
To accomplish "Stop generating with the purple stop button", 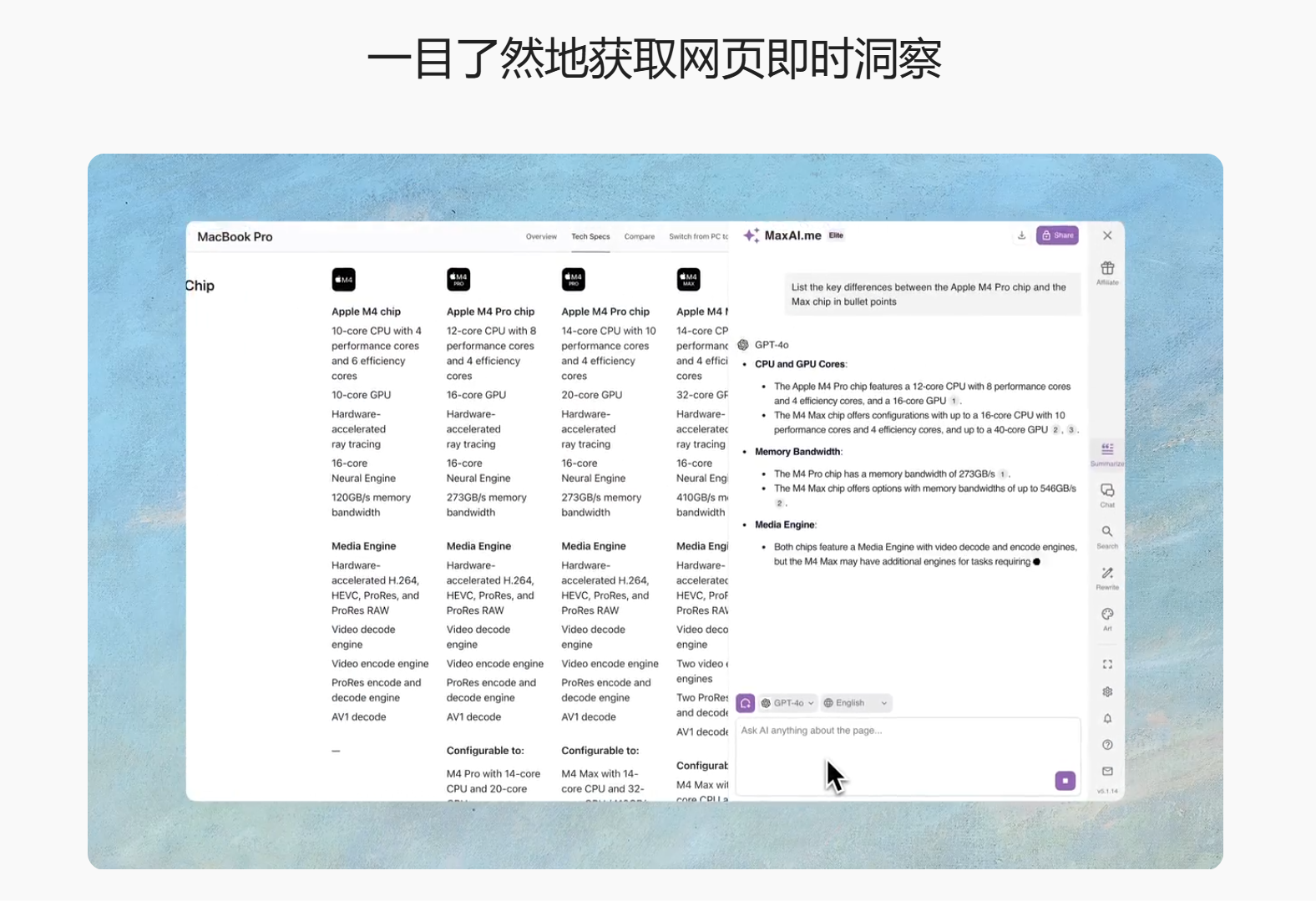I will [x=1065, y=781].
